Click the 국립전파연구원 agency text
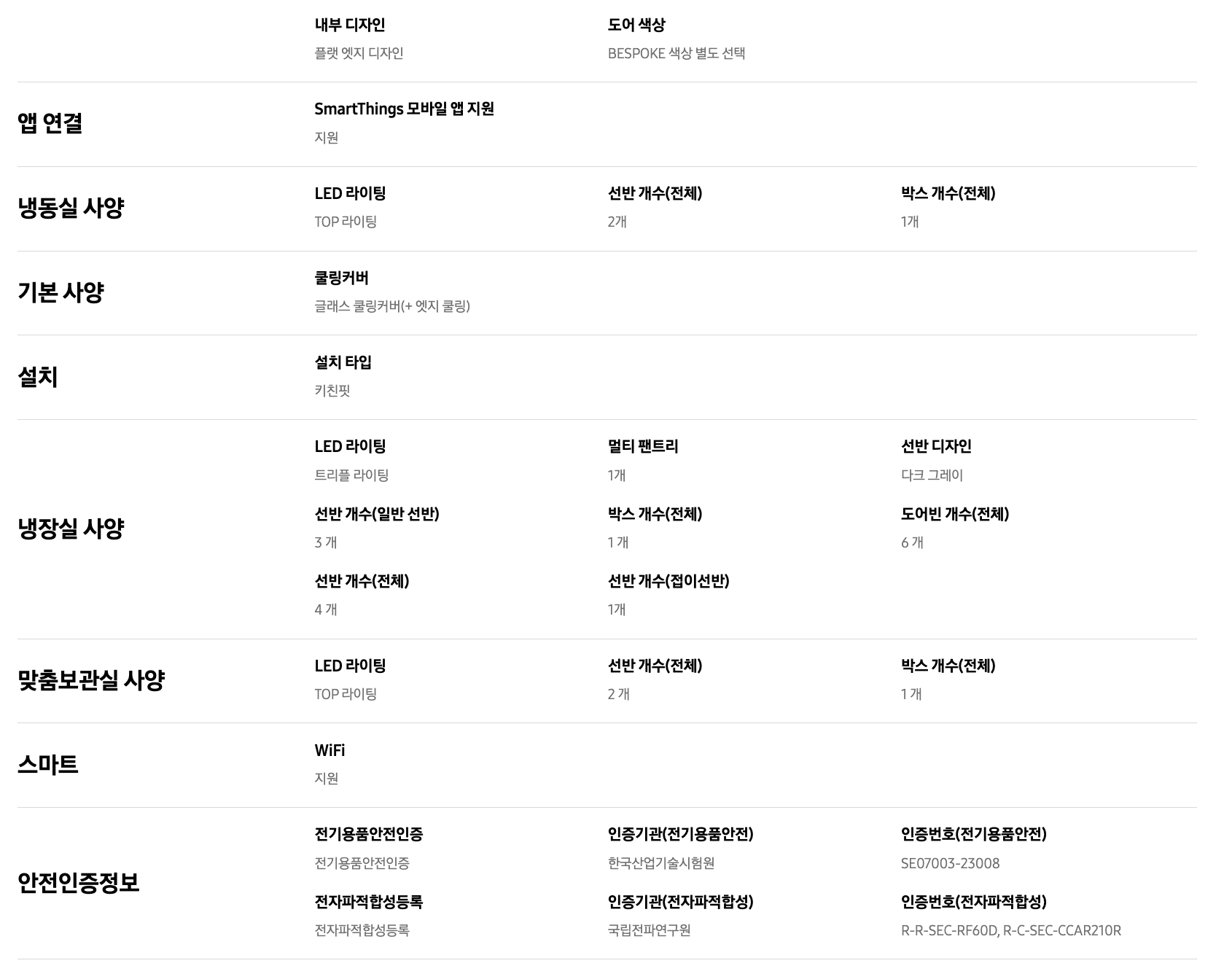 (649, 930)
